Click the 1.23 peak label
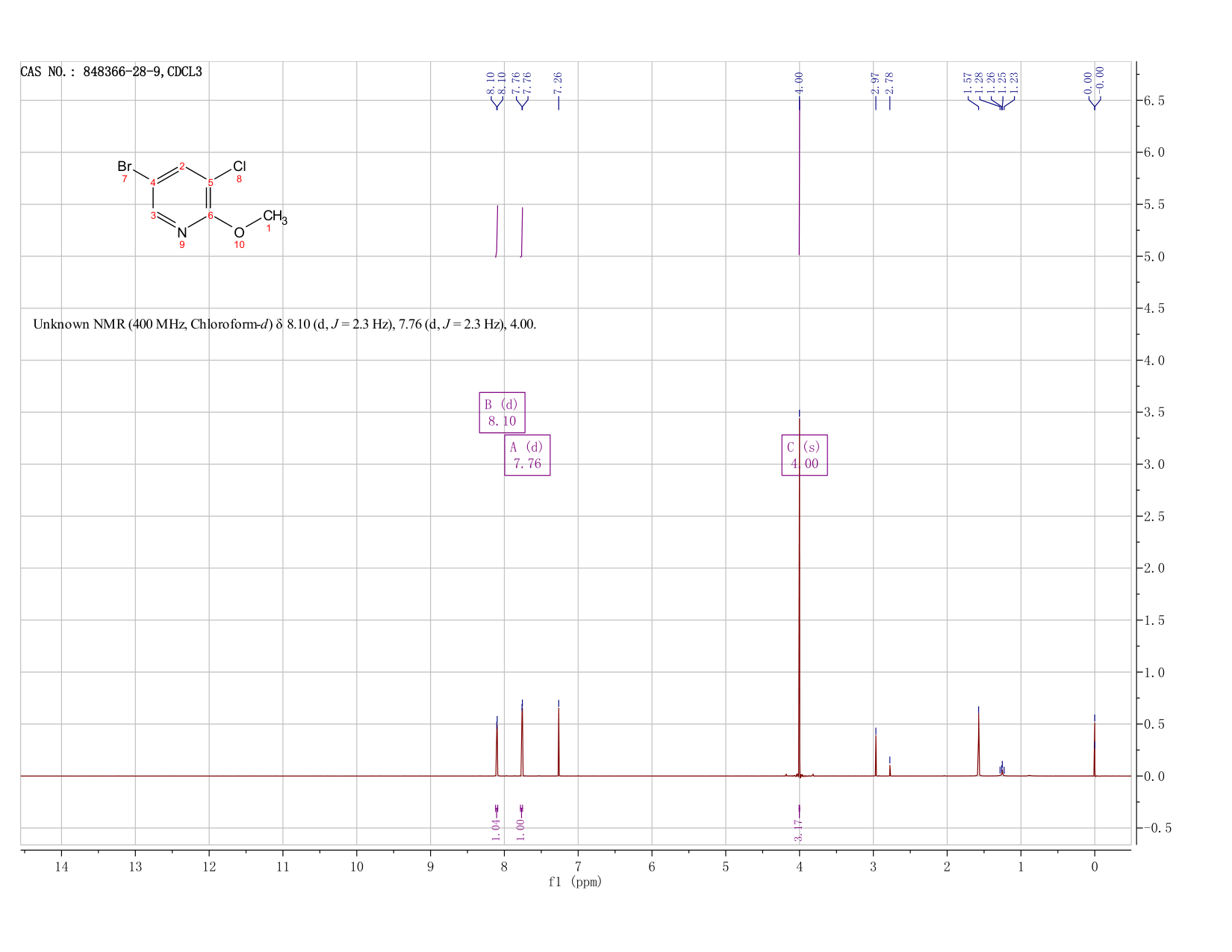The height and width of the screenshot is (952, 1232). point(1014,82)
